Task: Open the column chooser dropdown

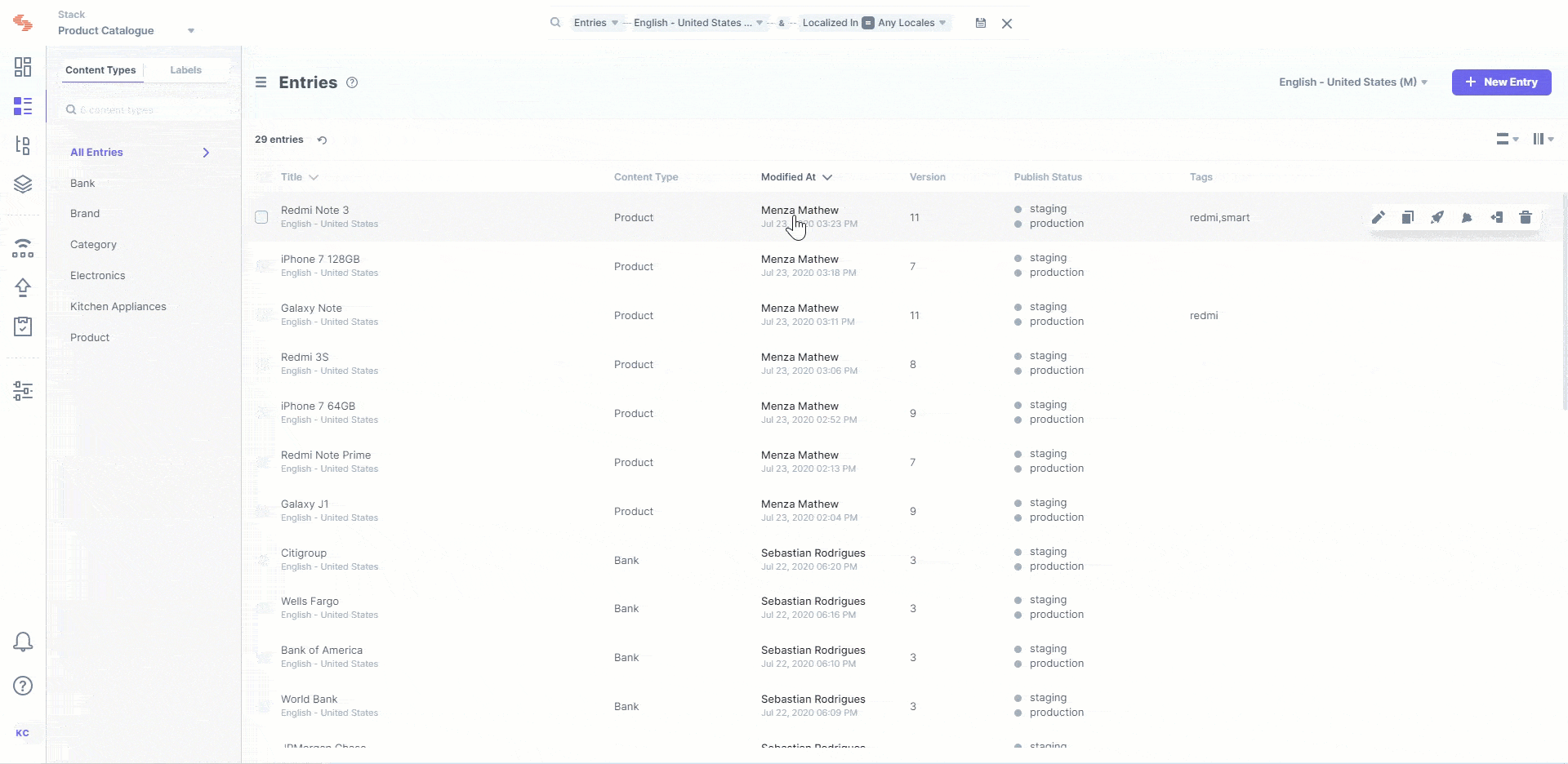Action: pyautogui.click(x=1543, y=140)
